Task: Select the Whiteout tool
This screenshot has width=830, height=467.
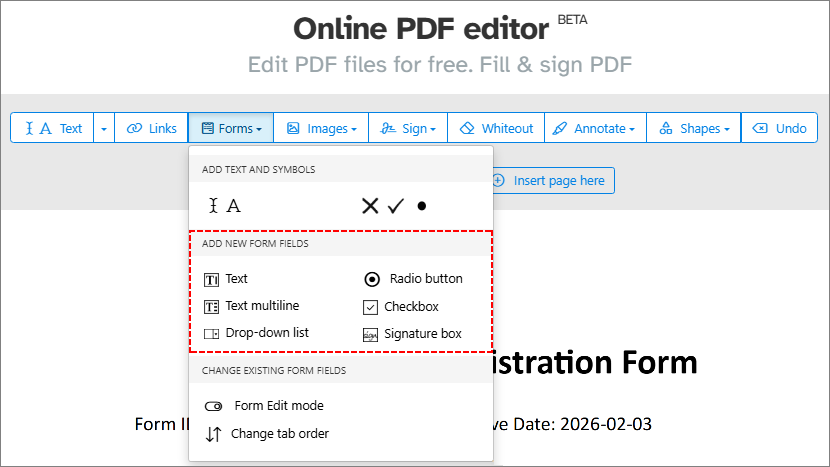Action: pyautogui.click(x=496, y=128)
